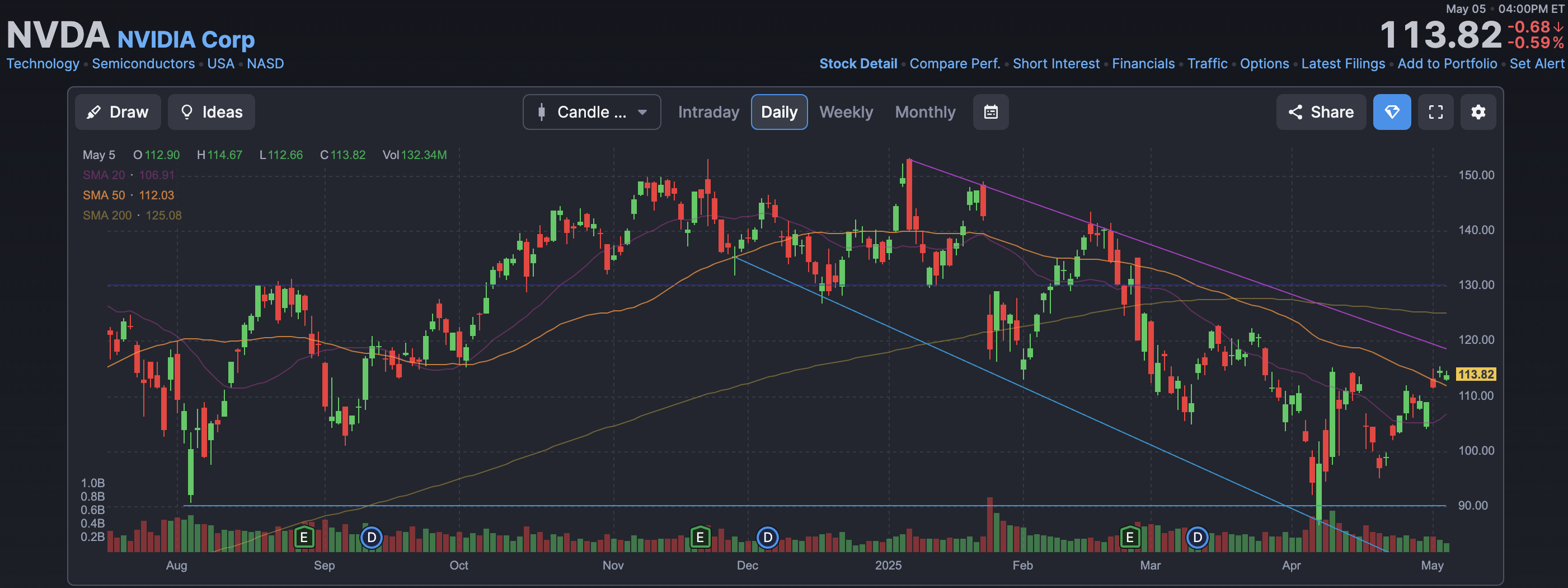Open Compare Perf. link

(955, 63)
